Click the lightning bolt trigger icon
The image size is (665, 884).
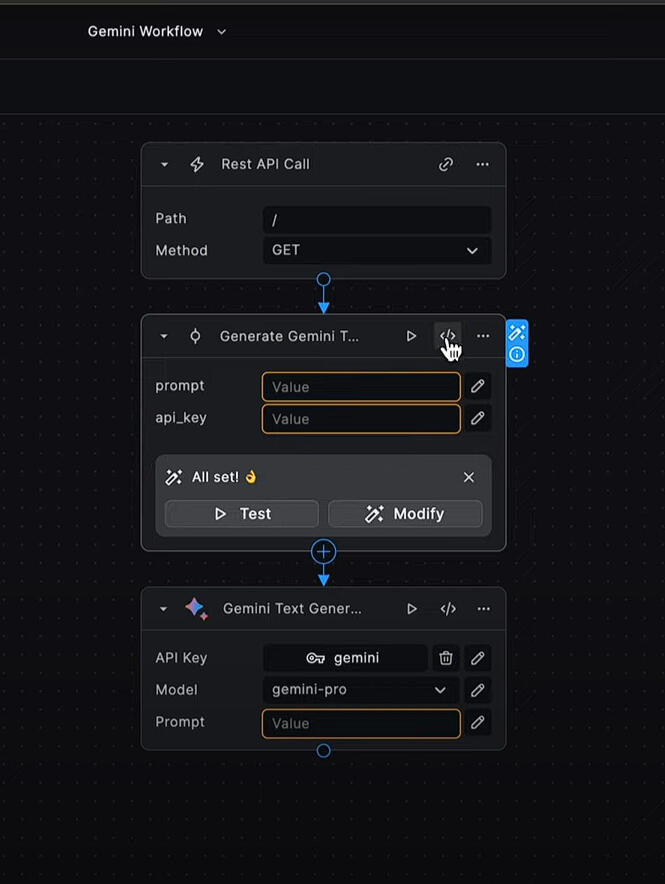(197, 165)
